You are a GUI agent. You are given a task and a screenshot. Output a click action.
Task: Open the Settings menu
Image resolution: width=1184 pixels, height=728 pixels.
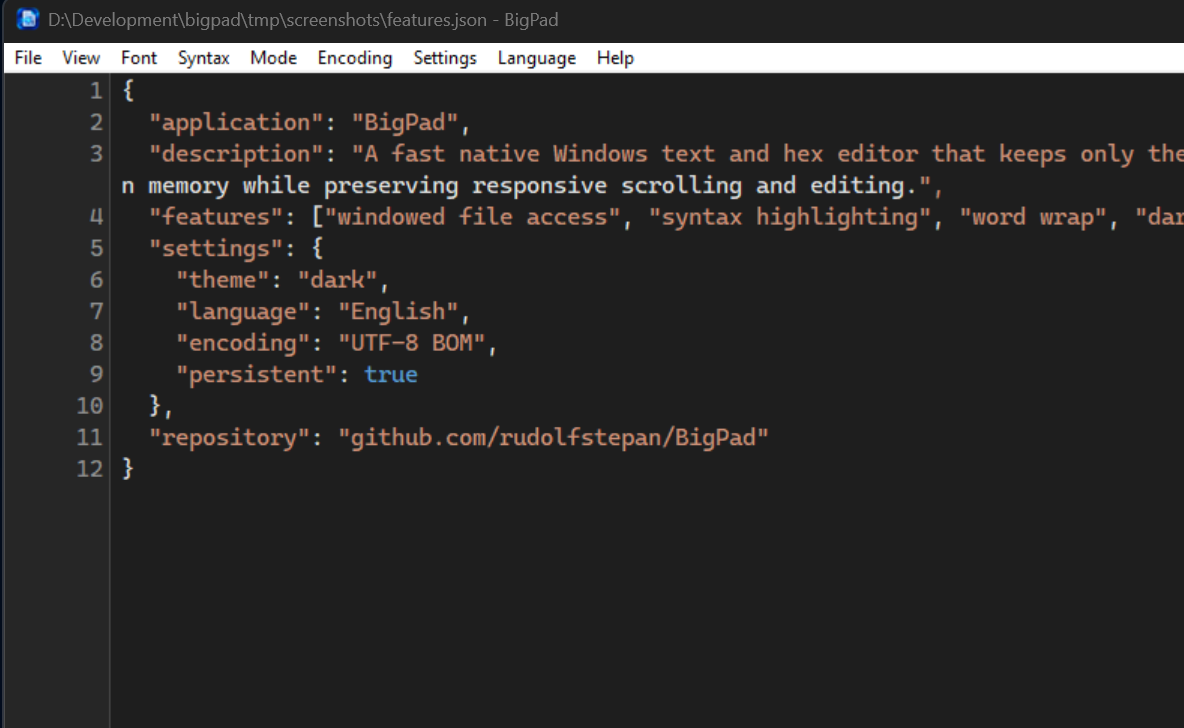pyautogui.click(x=445, y=58)
